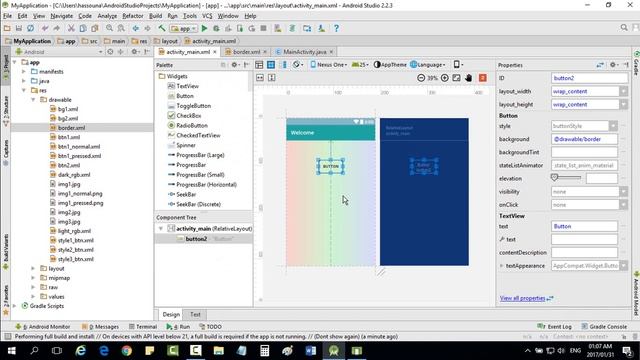This screenshot has width=640, height=360.
Task: Open the Analyze menu
Action: 107,16
